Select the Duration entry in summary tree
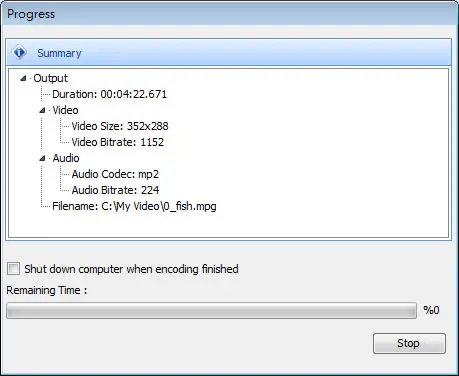Image resolution: width=459 pixels, height=376 pixels. [109, 94]
